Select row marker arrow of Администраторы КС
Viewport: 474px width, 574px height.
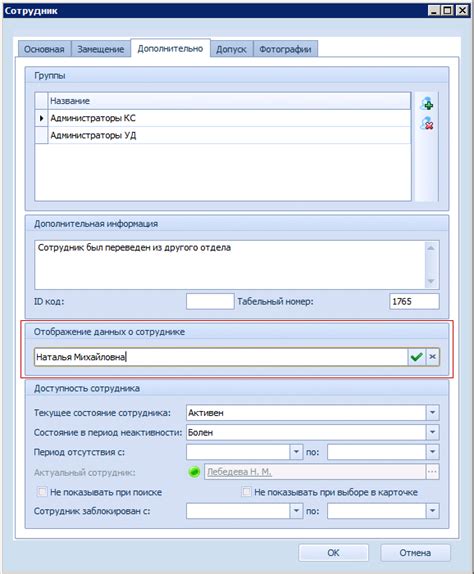[41, 118]
